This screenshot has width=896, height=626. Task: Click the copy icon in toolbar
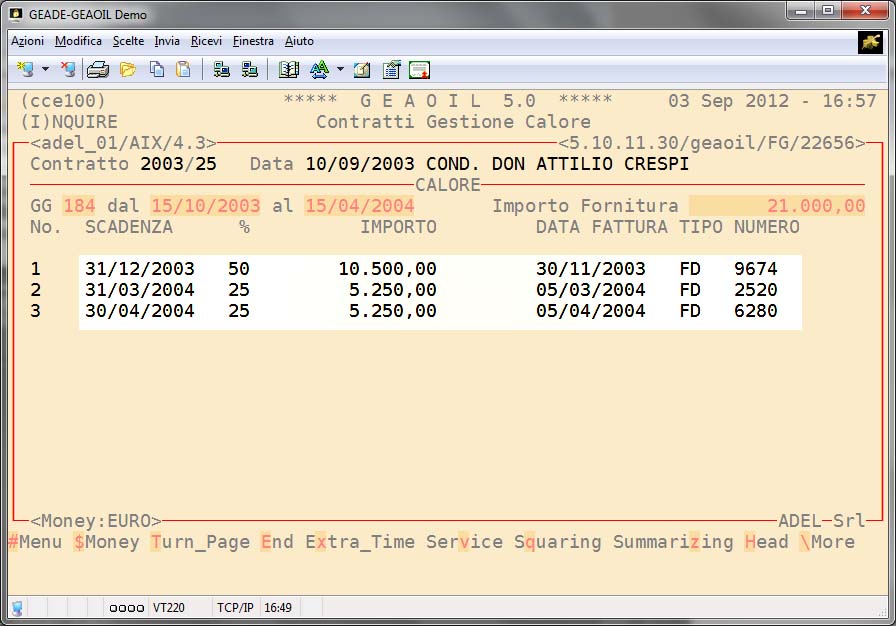click(157, 70)
